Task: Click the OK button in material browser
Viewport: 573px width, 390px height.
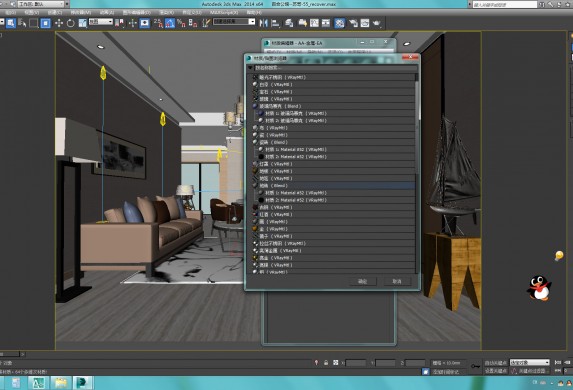Action: pos(362,281)
